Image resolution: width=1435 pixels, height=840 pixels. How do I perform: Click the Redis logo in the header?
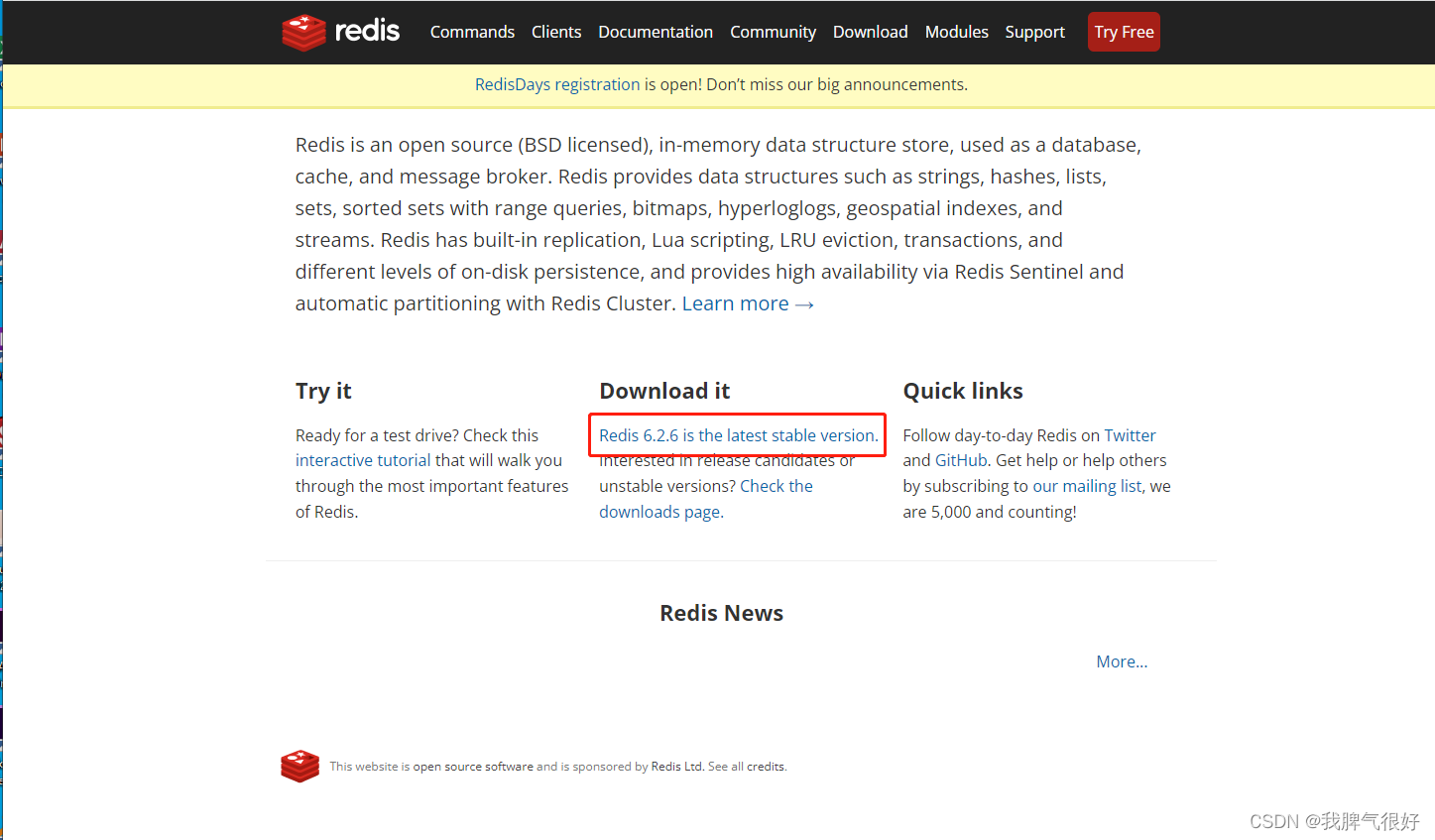point(340,32)
